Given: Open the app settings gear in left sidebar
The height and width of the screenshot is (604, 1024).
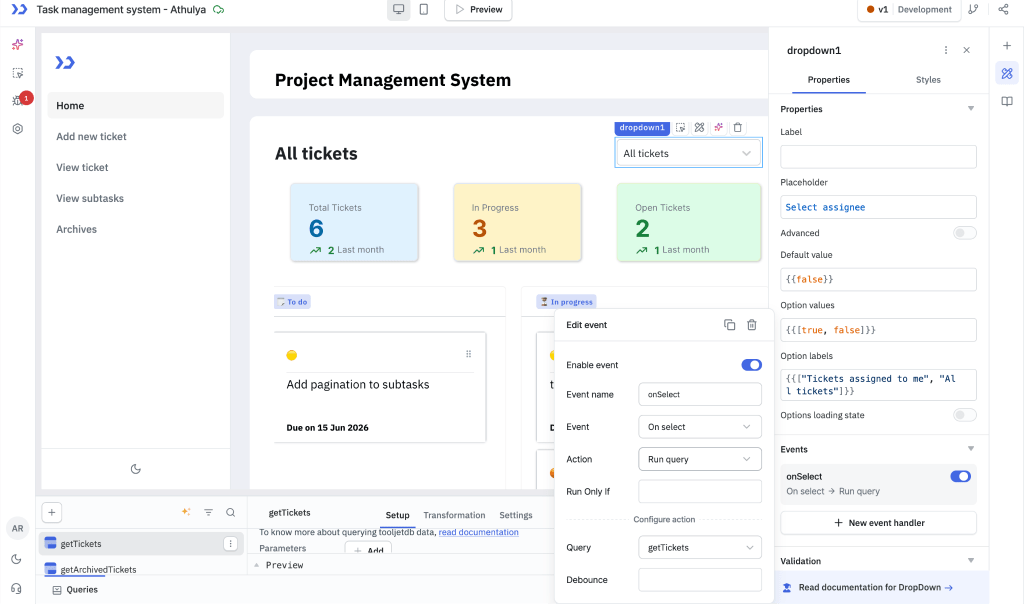Looking at the screenshot, I should click(18, 129).
